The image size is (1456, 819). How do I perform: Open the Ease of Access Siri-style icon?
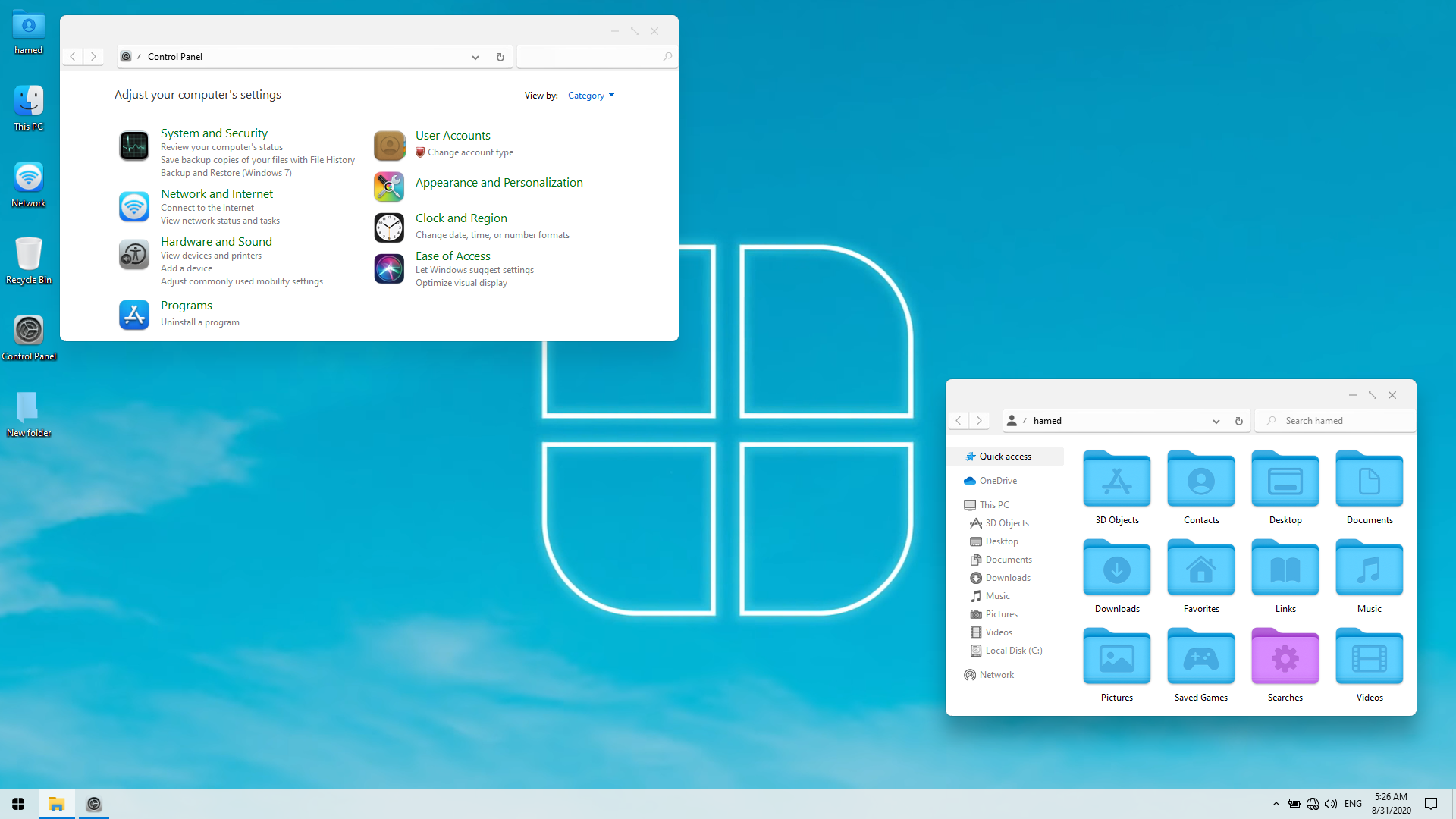(389, 268)
